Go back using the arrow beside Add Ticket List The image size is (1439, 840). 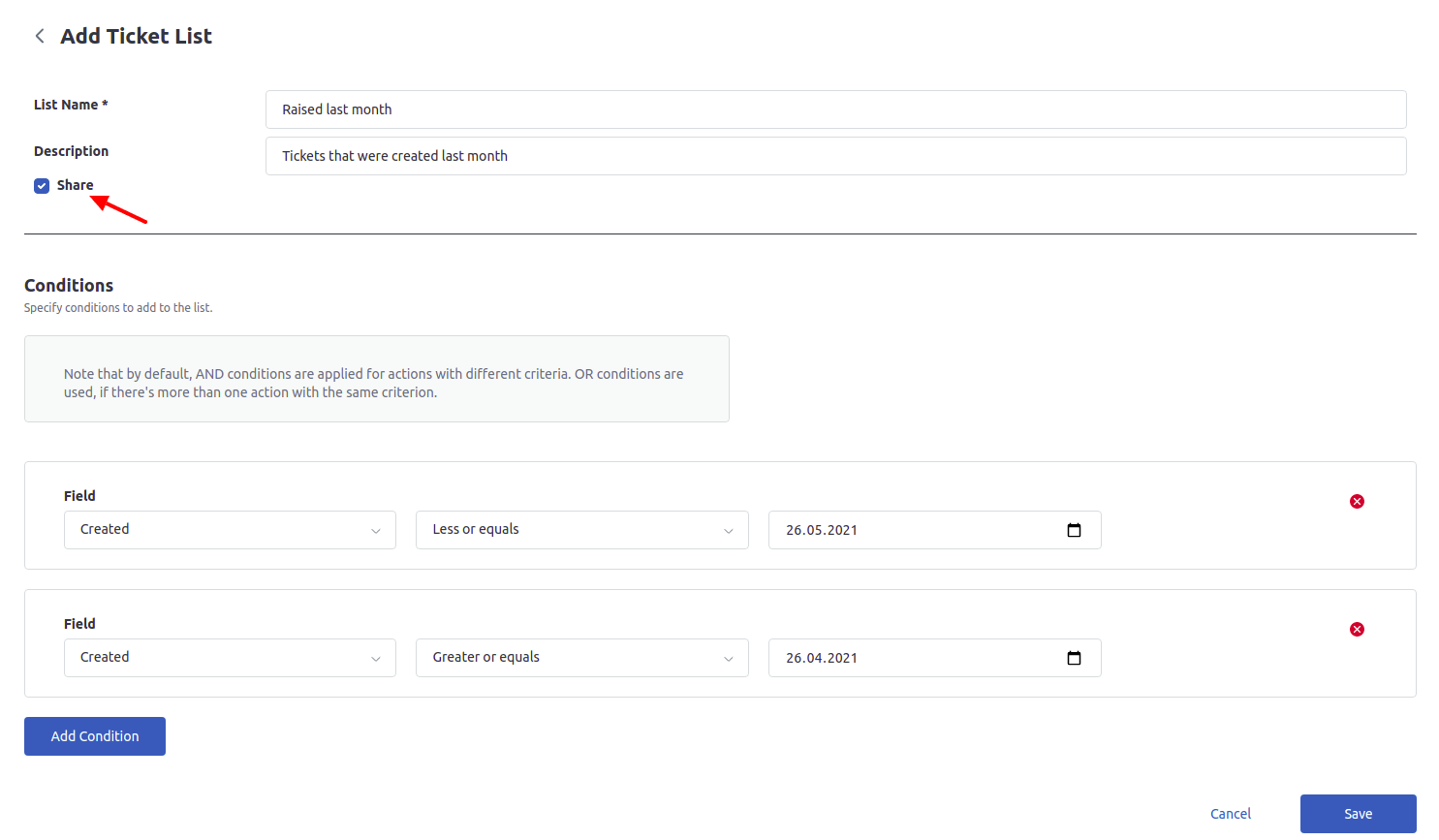pyautogui.click(x=40, y=36)
